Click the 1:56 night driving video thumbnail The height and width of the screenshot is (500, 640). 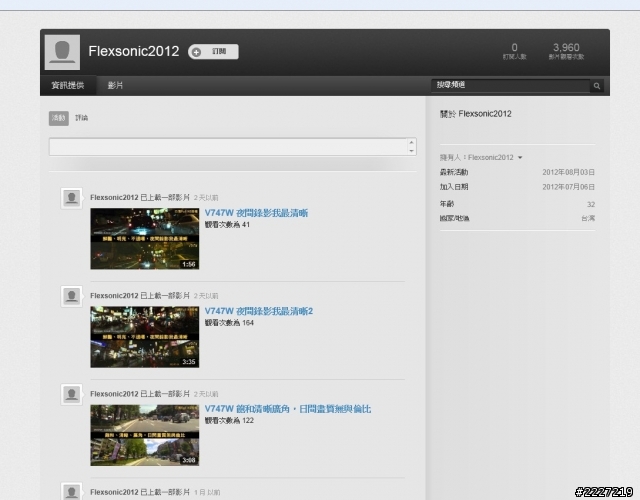(x=144, y=239)
